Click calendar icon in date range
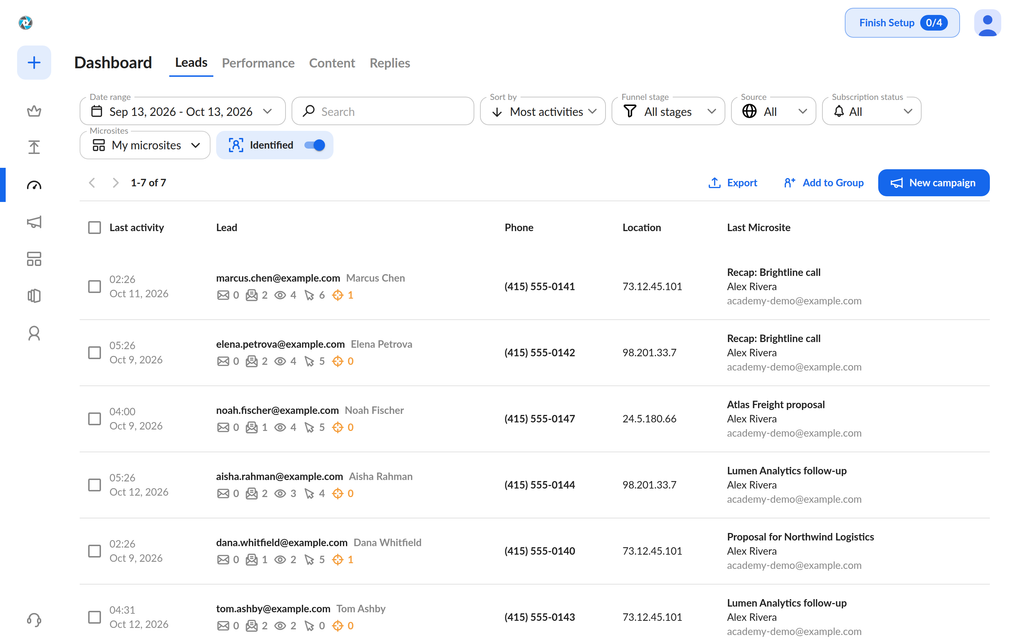The width and height of the screenshot is (1024, 640). point(97,111)
